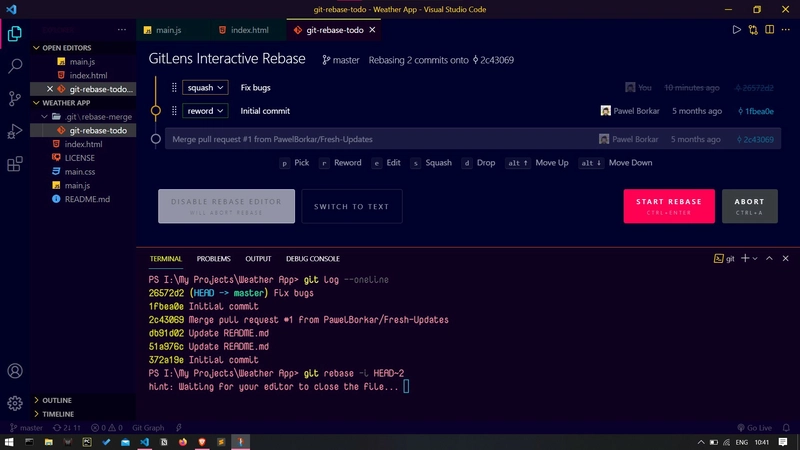
Task: Open the Accounts menu icon
Action: [x=15, y=371]
